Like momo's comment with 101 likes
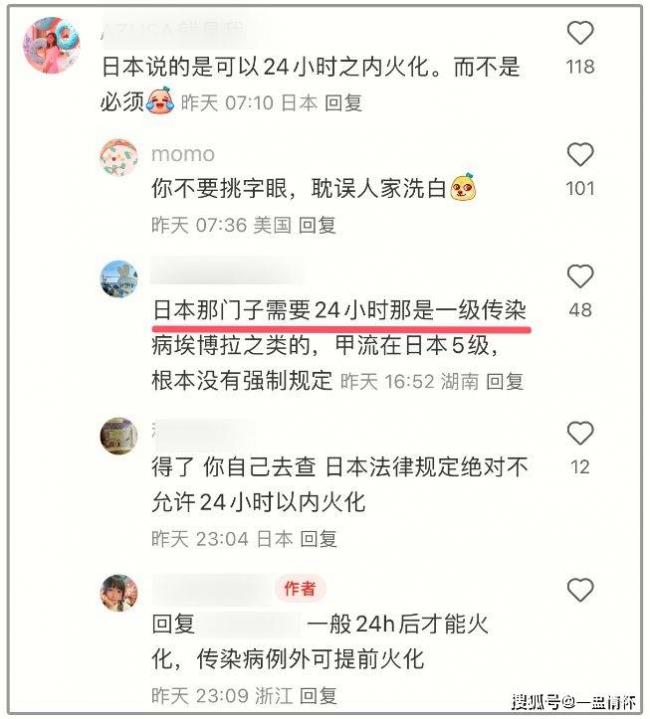The height and width of the screenshot is (719, 650). [x=580, y=154]
